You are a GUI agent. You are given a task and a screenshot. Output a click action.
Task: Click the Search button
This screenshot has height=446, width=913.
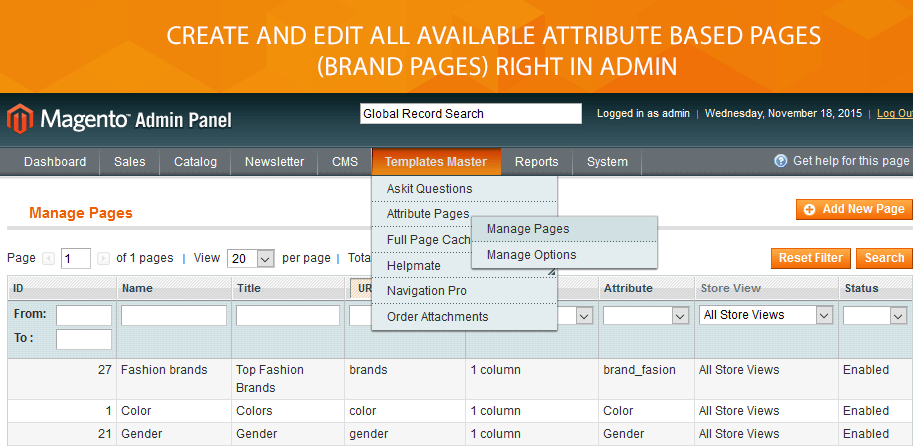click(x=884, y=258)
